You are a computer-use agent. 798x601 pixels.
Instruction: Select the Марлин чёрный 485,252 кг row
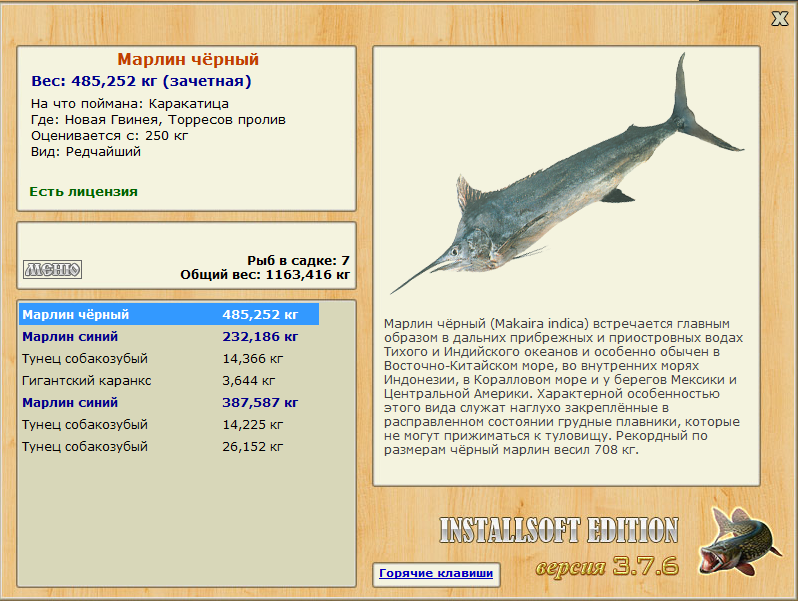click(169, 314)
